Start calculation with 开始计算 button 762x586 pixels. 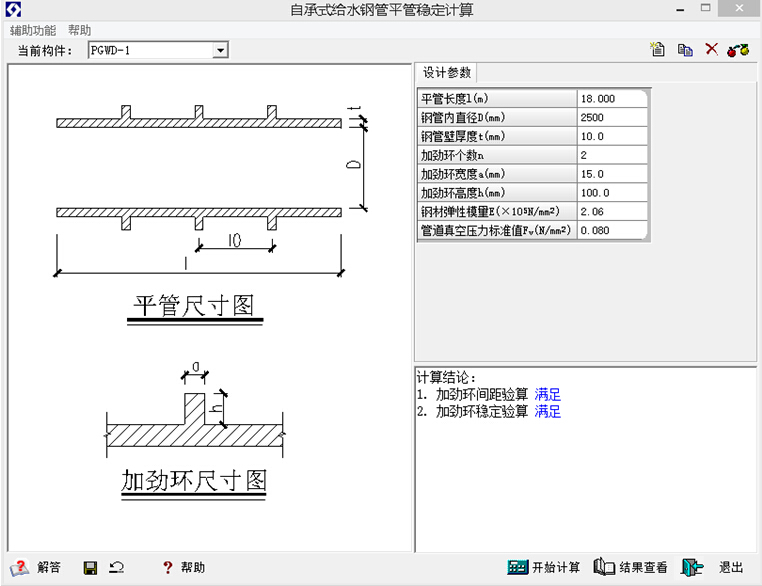(543, 567)
